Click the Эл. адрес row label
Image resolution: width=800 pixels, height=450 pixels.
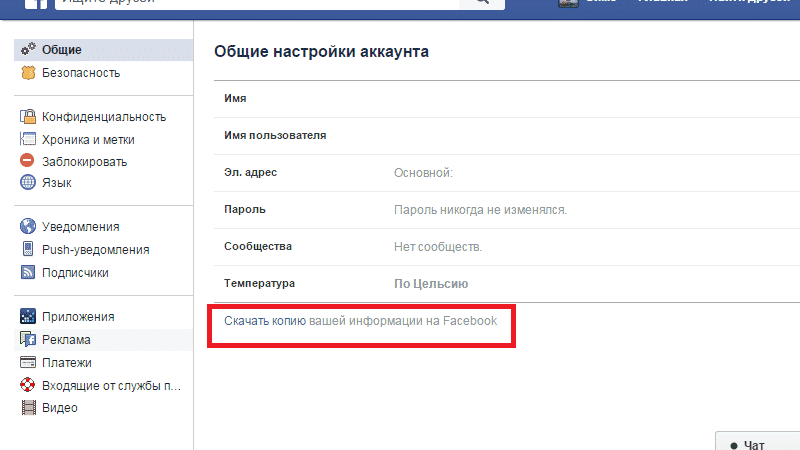click(250, 172)
